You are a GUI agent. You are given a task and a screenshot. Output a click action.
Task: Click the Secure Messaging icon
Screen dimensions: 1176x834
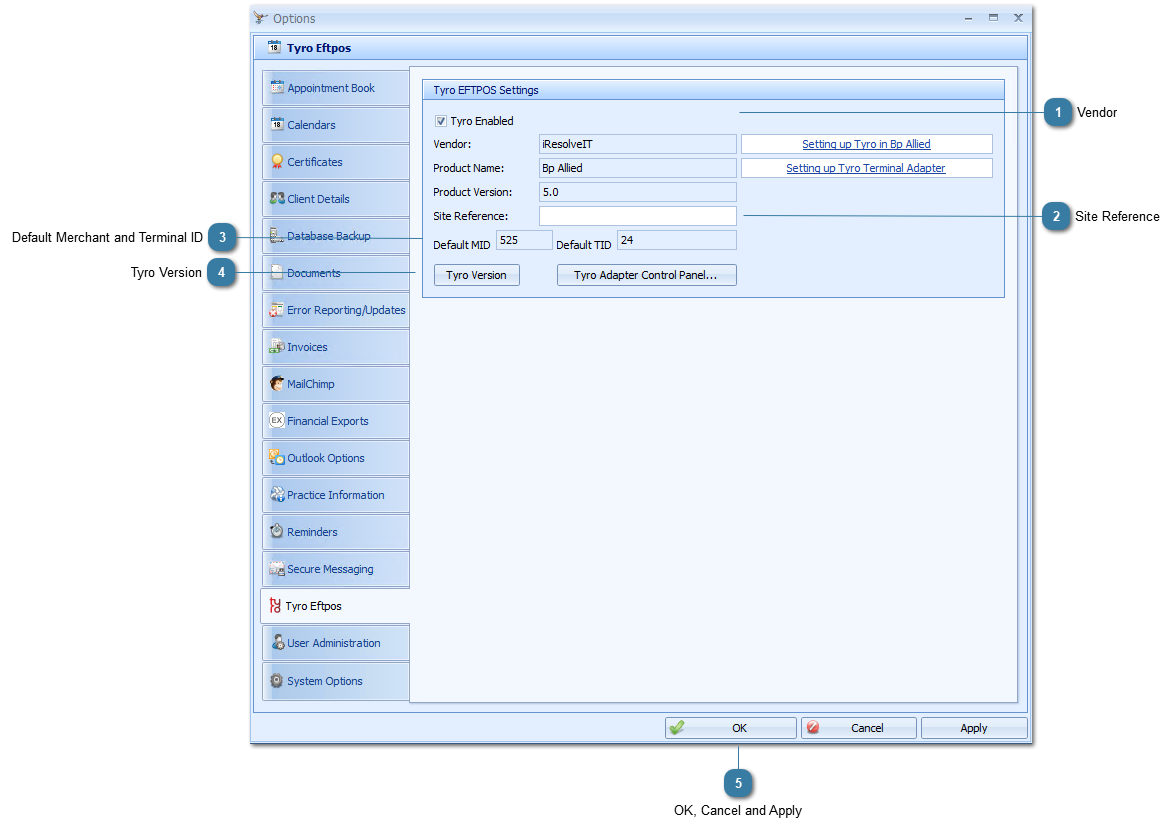pyautogui.click(x=277, y=568)
